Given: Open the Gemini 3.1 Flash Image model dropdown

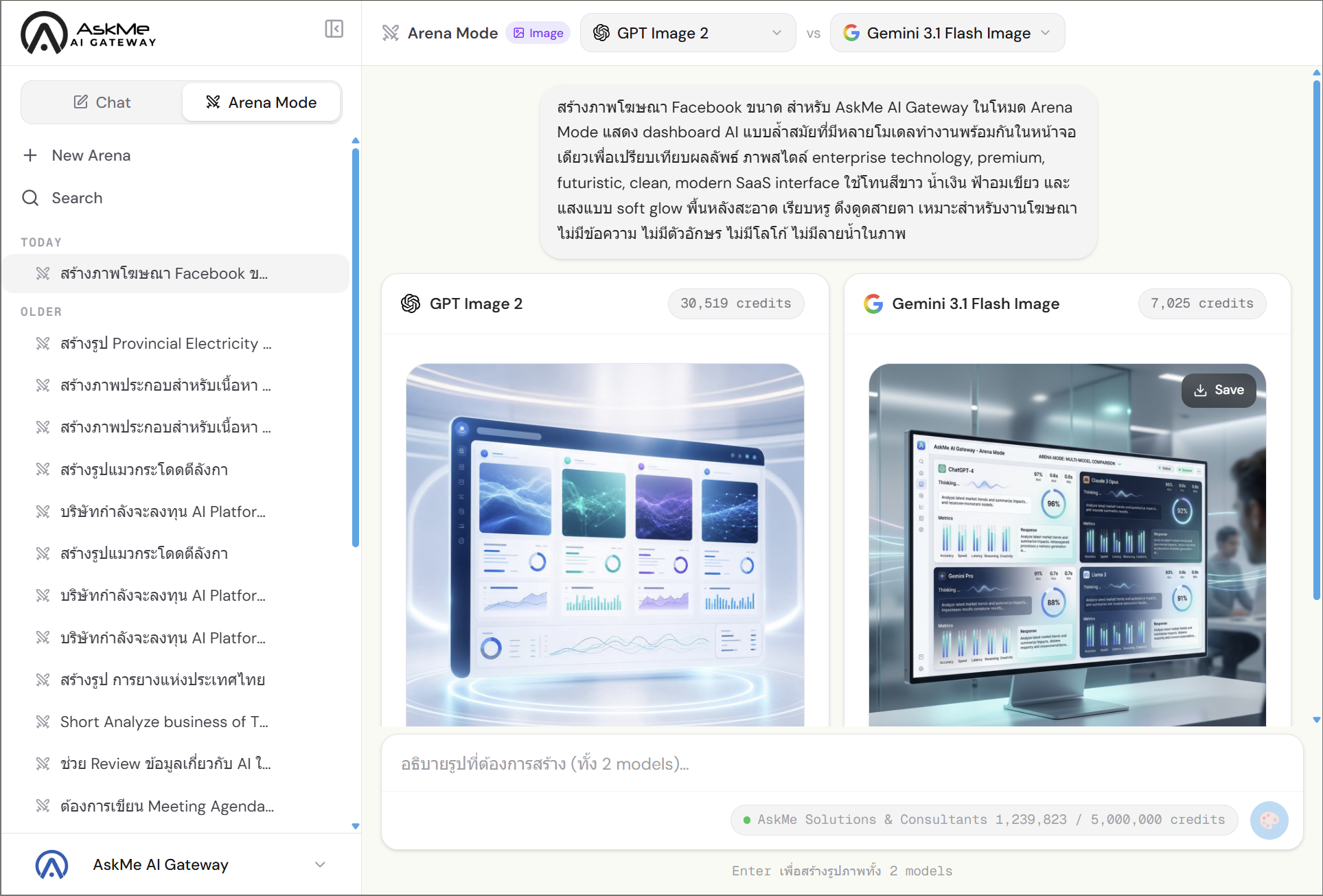Looking at the screenshot, I should pos(947,33).
